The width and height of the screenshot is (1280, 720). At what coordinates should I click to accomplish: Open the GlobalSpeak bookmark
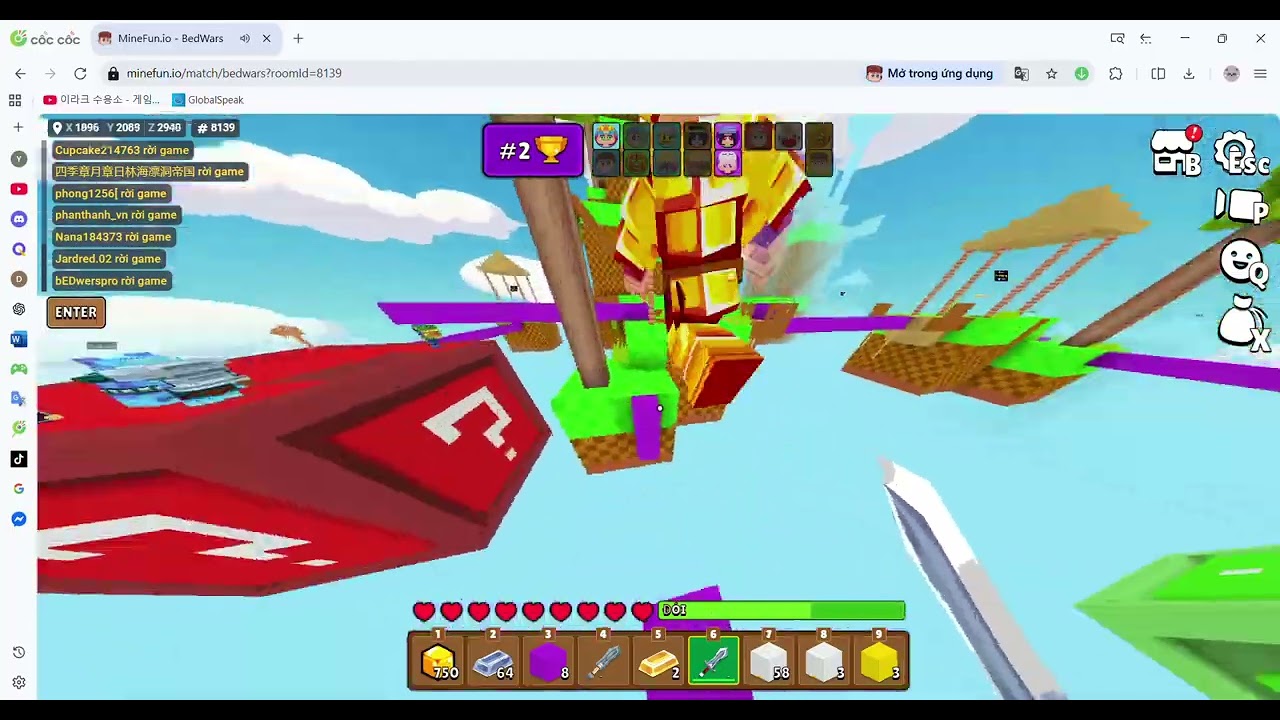(208, 100)
